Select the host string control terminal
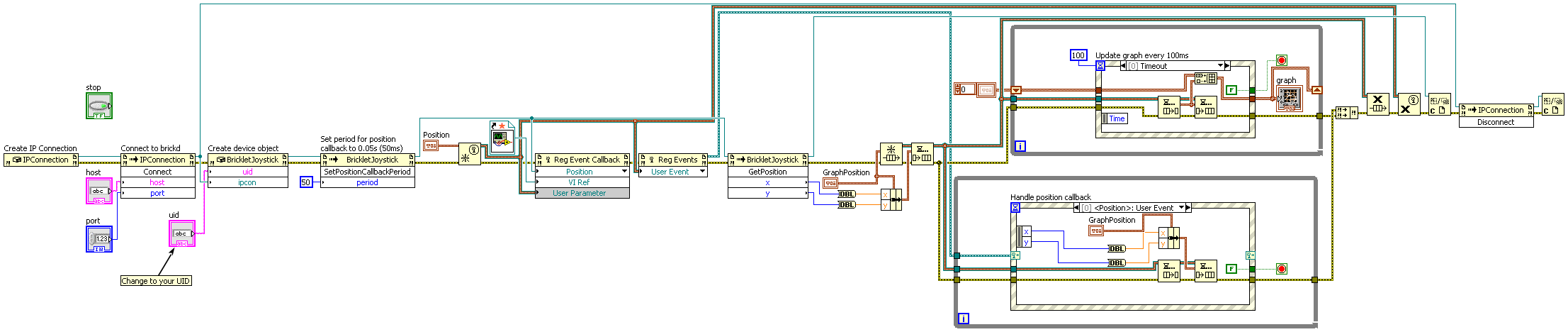 tap(99, 191)
